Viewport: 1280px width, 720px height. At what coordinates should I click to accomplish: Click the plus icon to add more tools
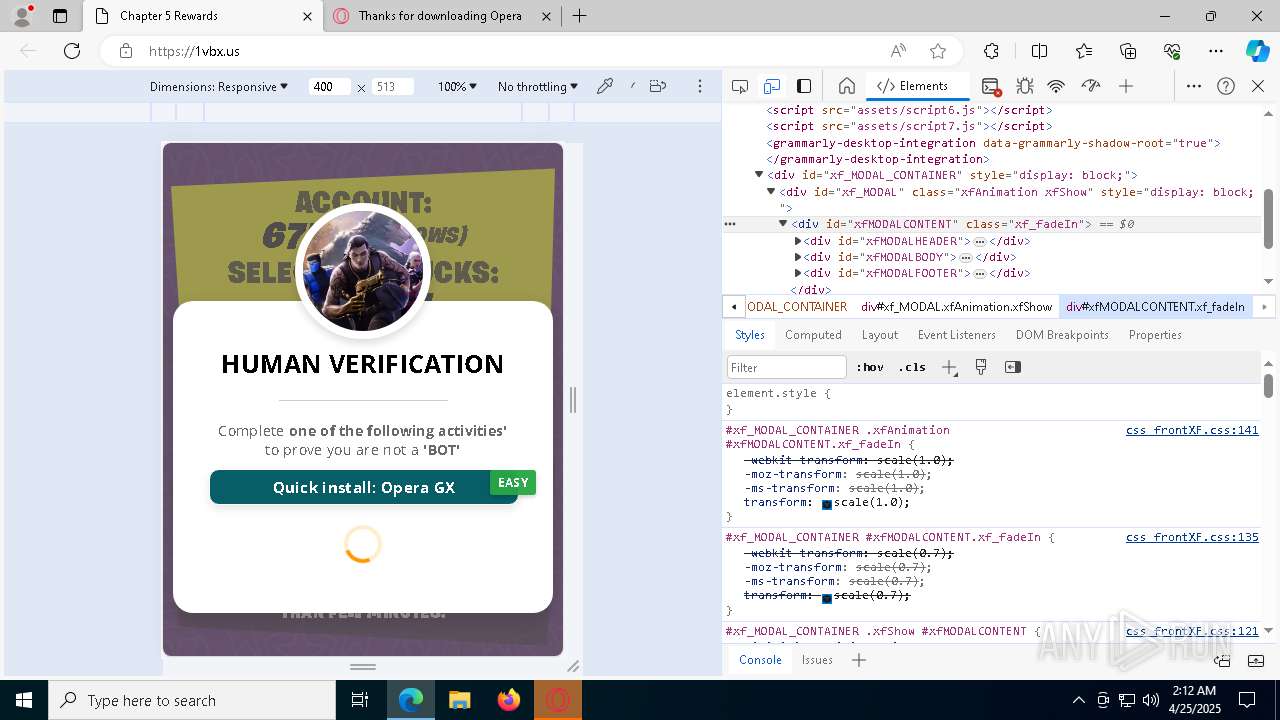[1126, 86]
